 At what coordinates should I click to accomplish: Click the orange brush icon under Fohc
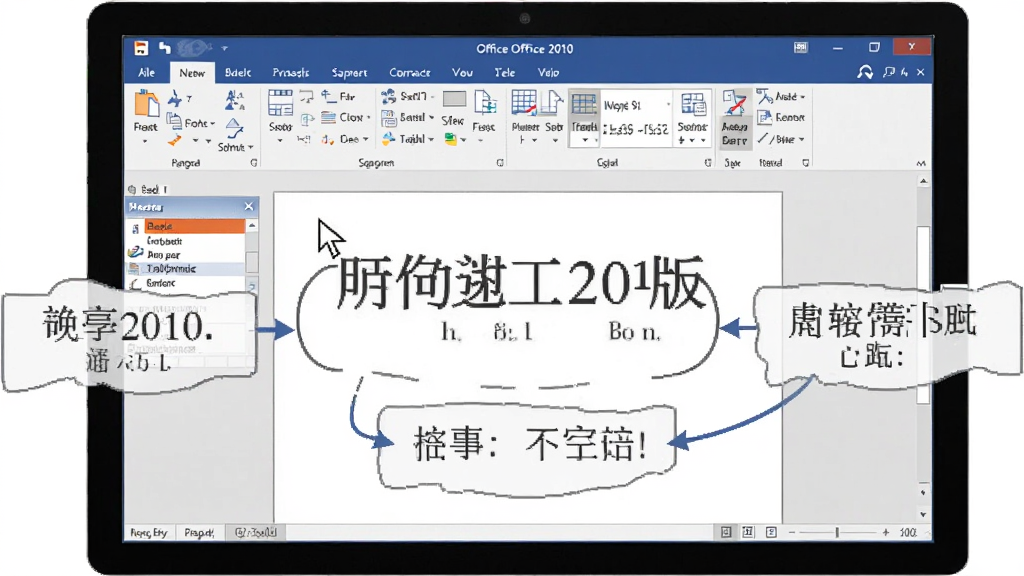point(174,140)
